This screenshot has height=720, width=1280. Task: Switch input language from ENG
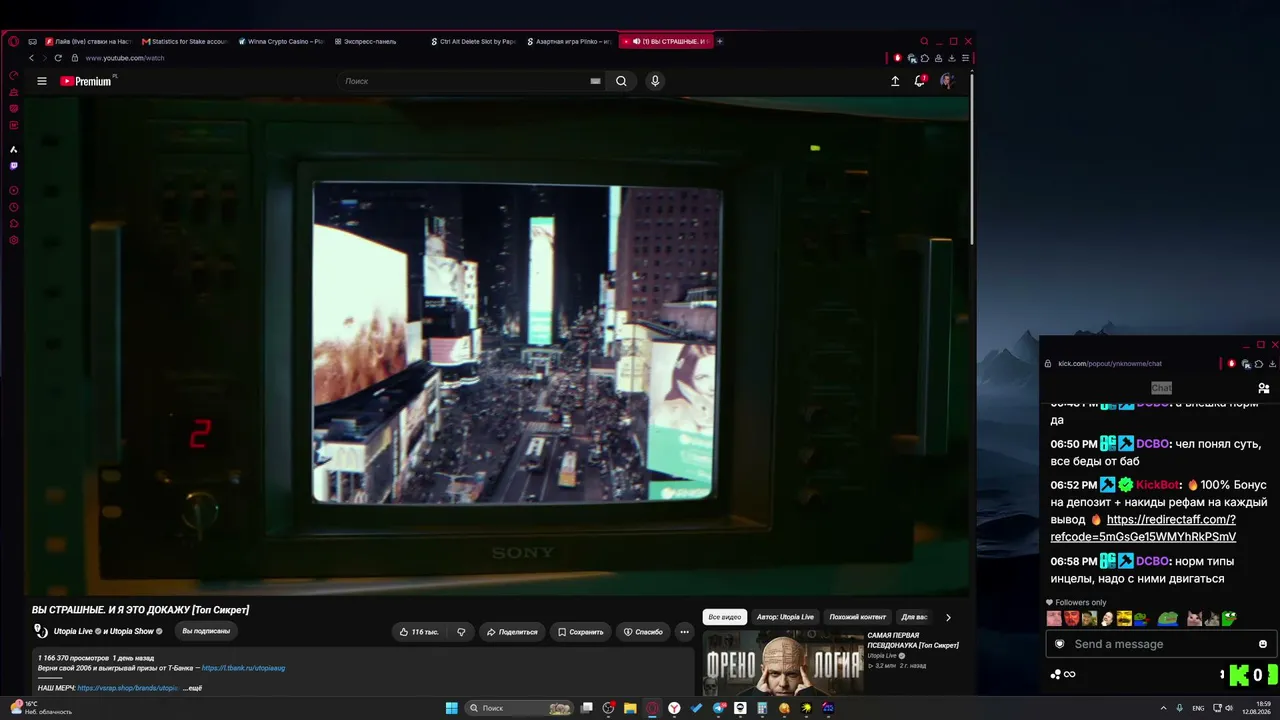coord(1198,708)
